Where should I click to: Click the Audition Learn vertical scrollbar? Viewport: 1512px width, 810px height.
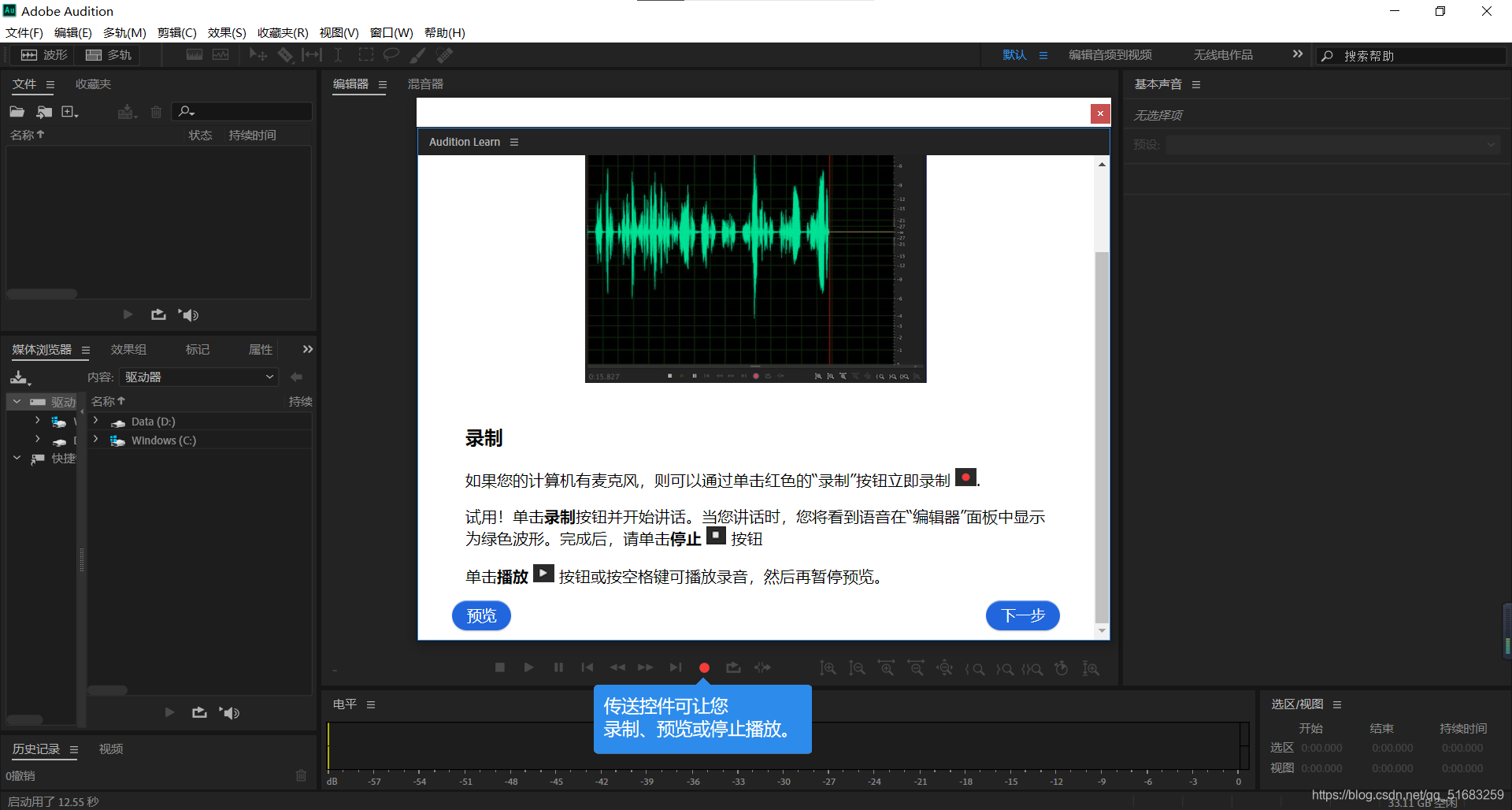[1102, 437]
